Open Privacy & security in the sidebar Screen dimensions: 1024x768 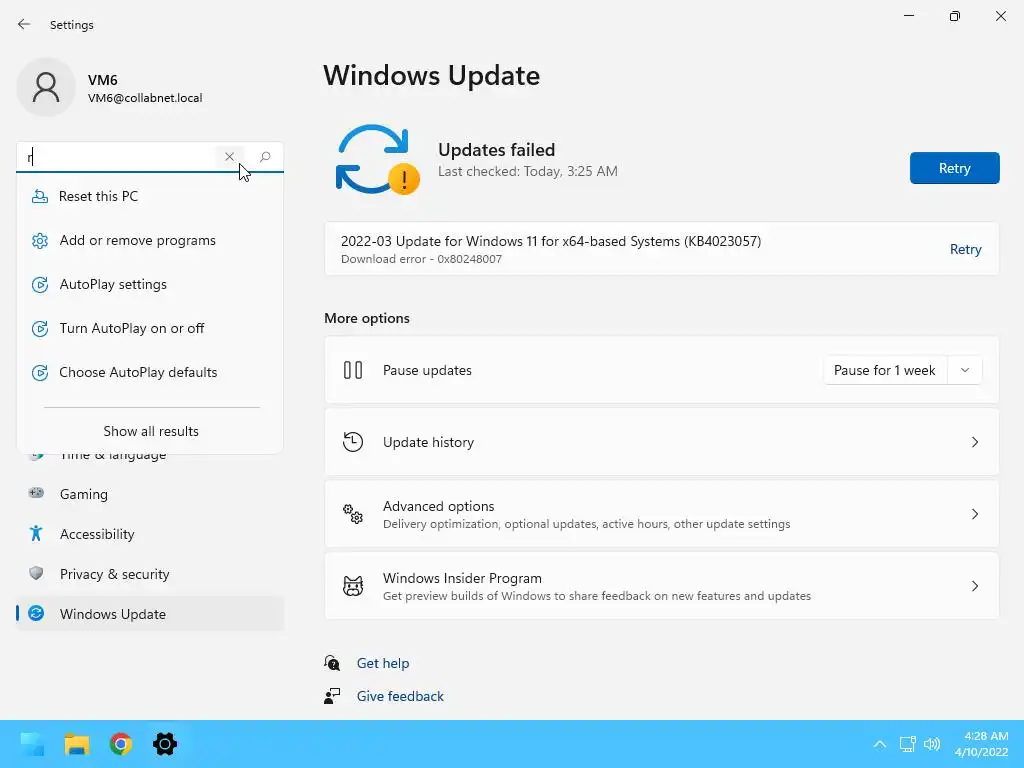(150, 574)
